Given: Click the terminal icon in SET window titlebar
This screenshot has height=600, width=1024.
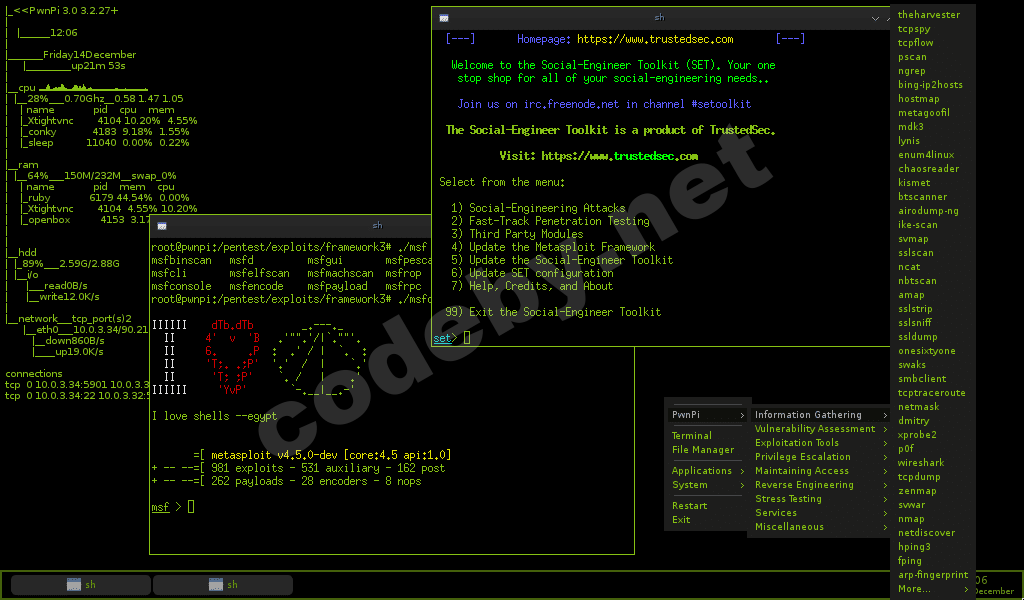Looking at the screenshot, I should (444, 18).
